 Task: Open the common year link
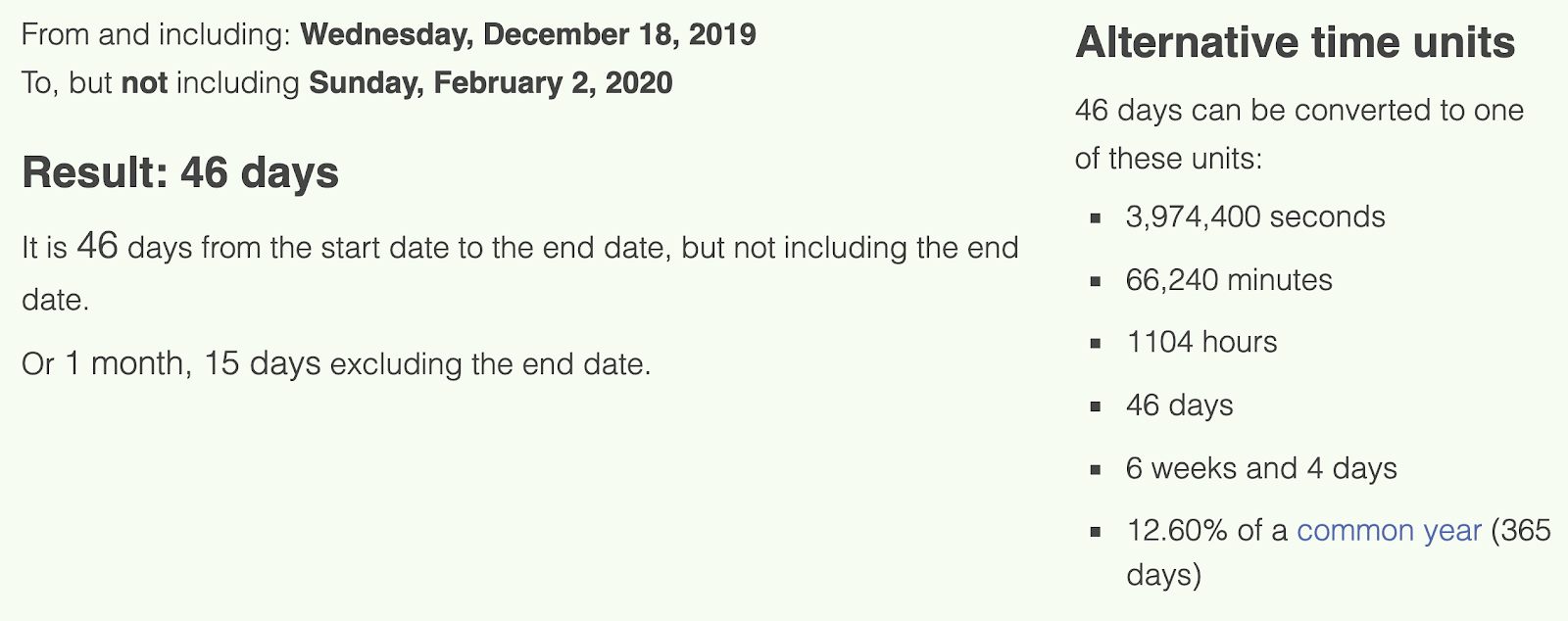tap(1388, 531)
